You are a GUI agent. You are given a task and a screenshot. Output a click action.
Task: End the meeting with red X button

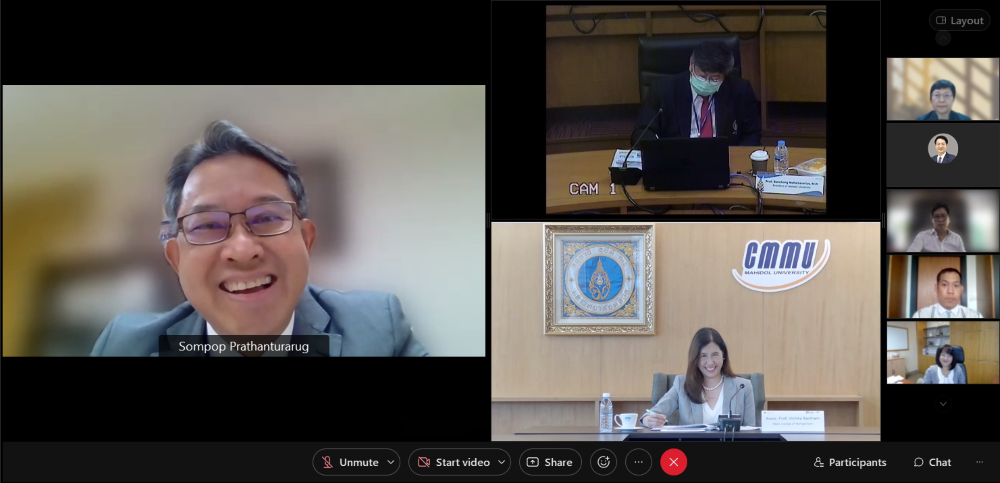(674, 462)
